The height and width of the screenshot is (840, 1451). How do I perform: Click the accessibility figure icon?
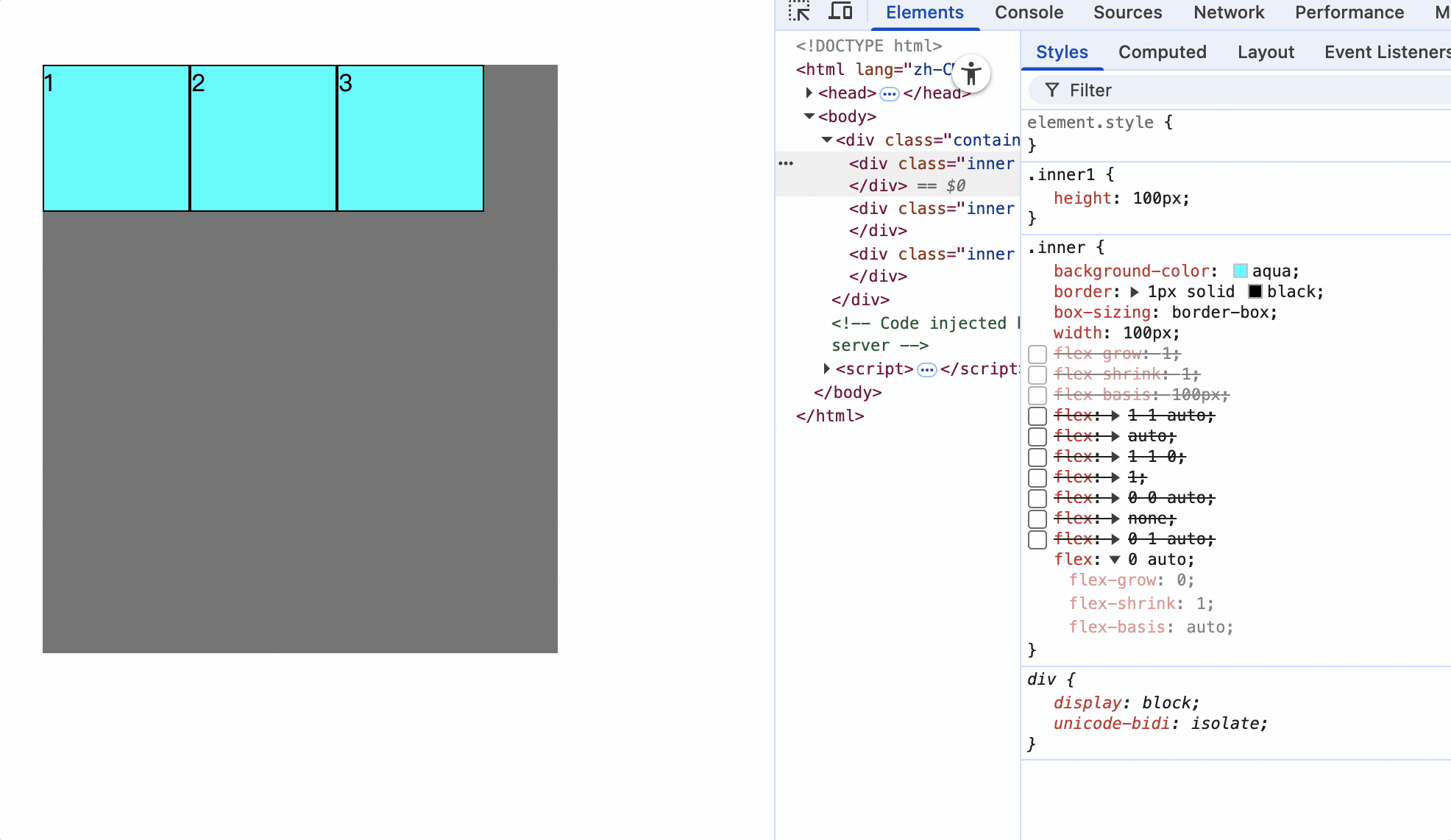click(971, 74)
